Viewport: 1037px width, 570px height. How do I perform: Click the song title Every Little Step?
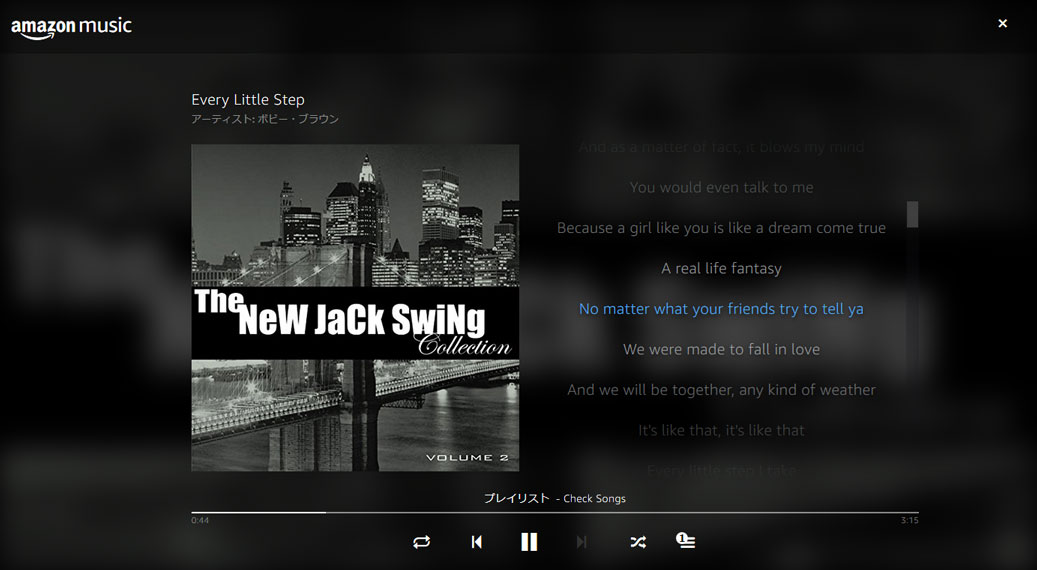click(248, 100)
